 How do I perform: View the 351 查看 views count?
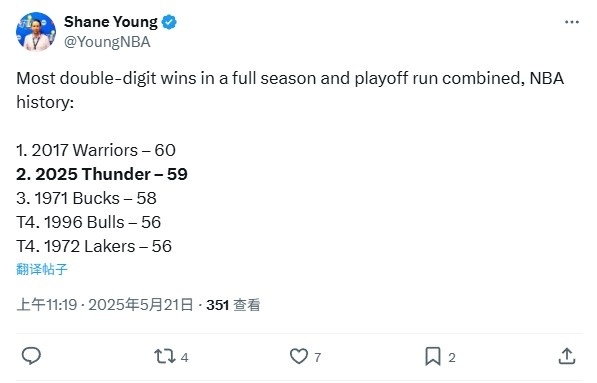233,305
